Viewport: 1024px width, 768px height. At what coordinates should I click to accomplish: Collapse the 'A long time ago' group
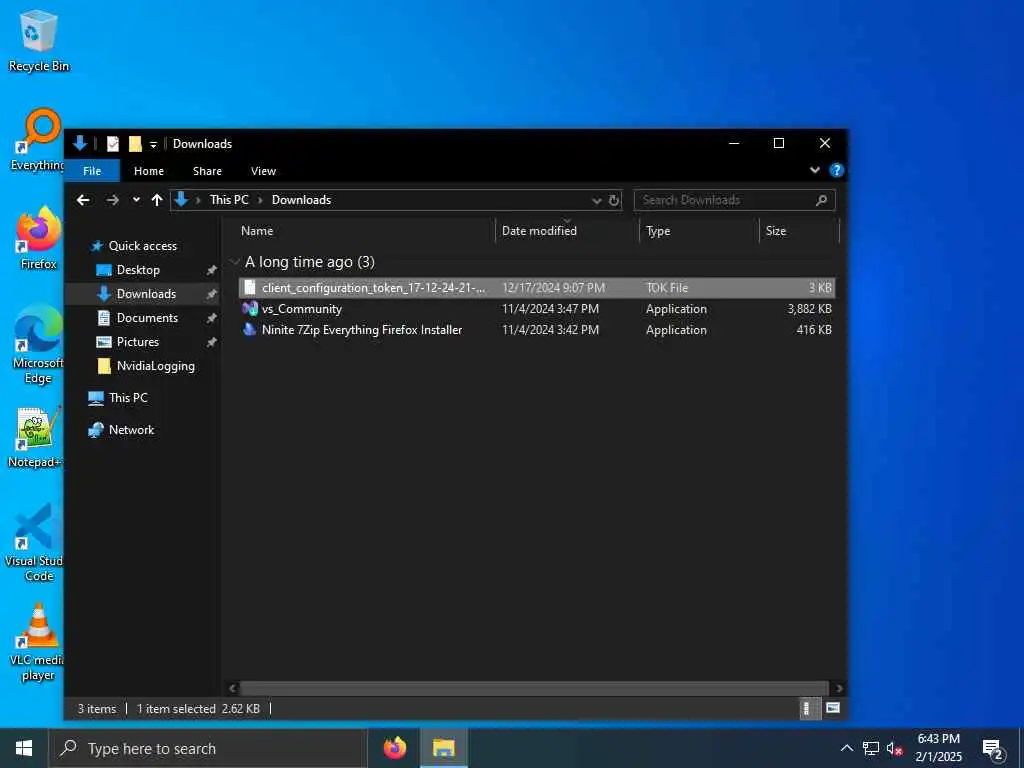(235, 262)
